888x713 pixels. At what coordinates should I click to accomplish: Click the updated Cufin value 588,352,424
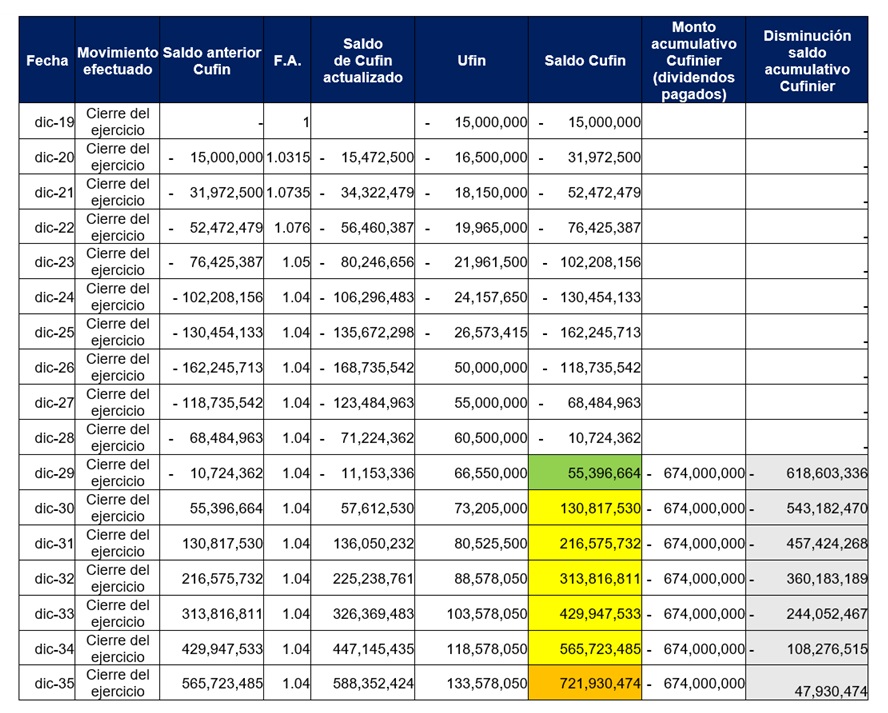[x=362, y=683]
